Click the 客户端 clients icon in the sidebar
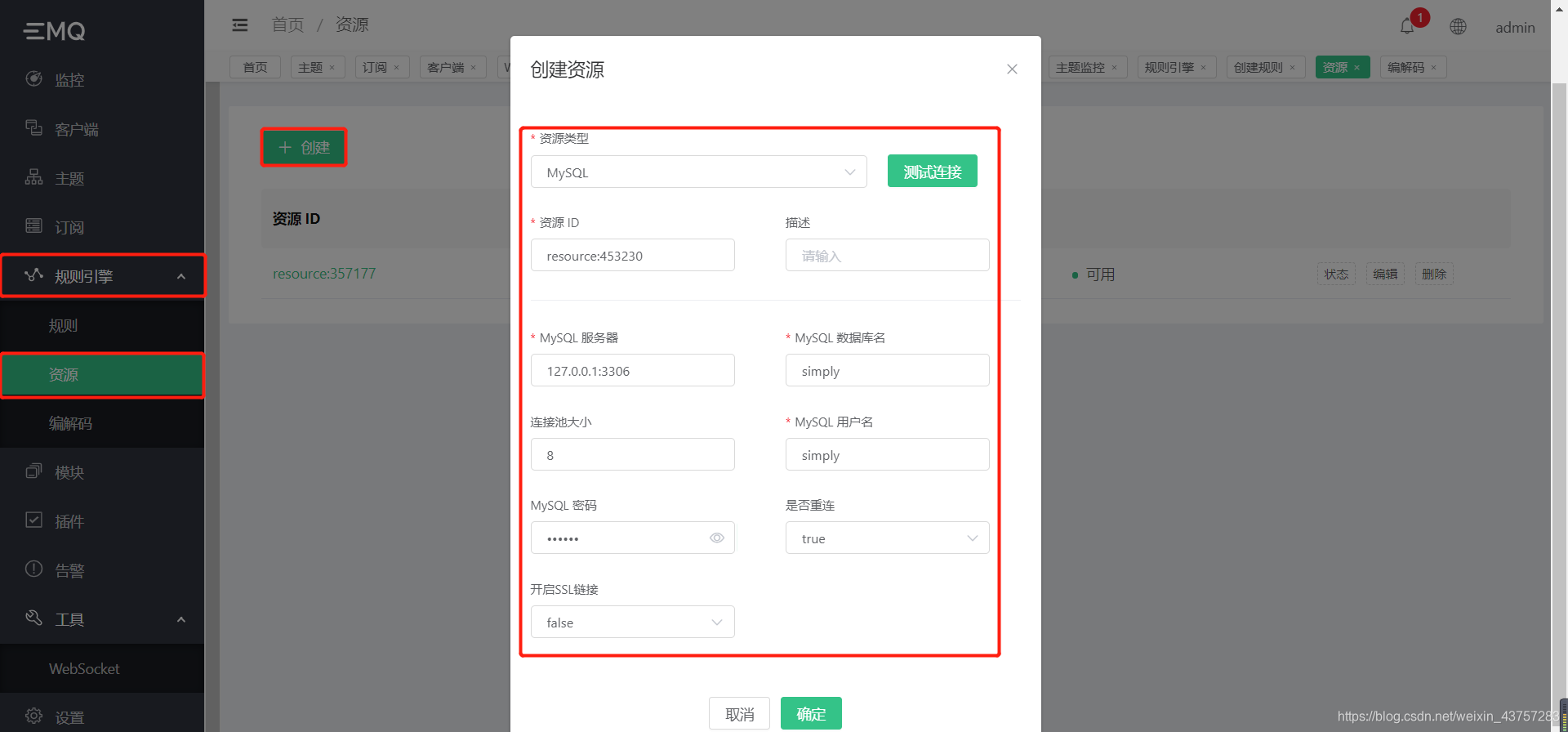Screen dimensions: 1568x732 click(x=33, y=128)
